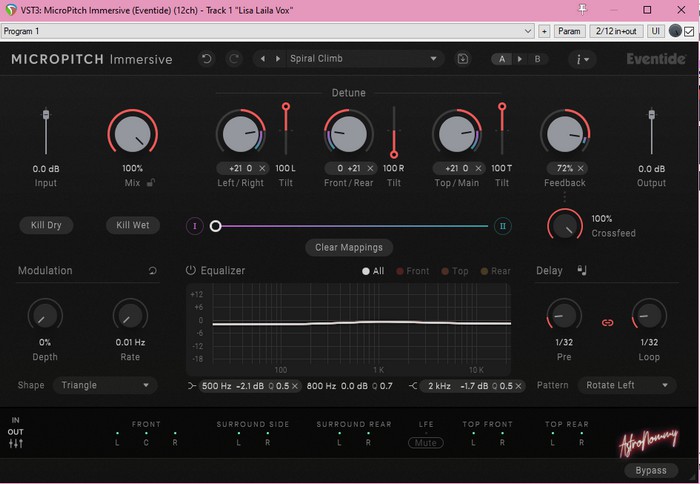Select the All equalizer channel radio button

coord(366,271)
